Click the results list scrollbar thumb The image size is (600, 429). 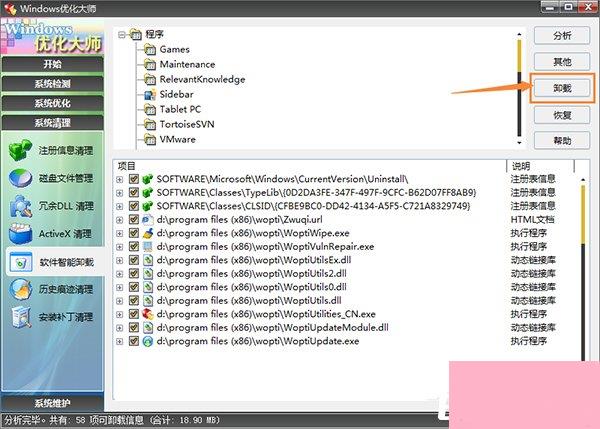pos(583,214)
